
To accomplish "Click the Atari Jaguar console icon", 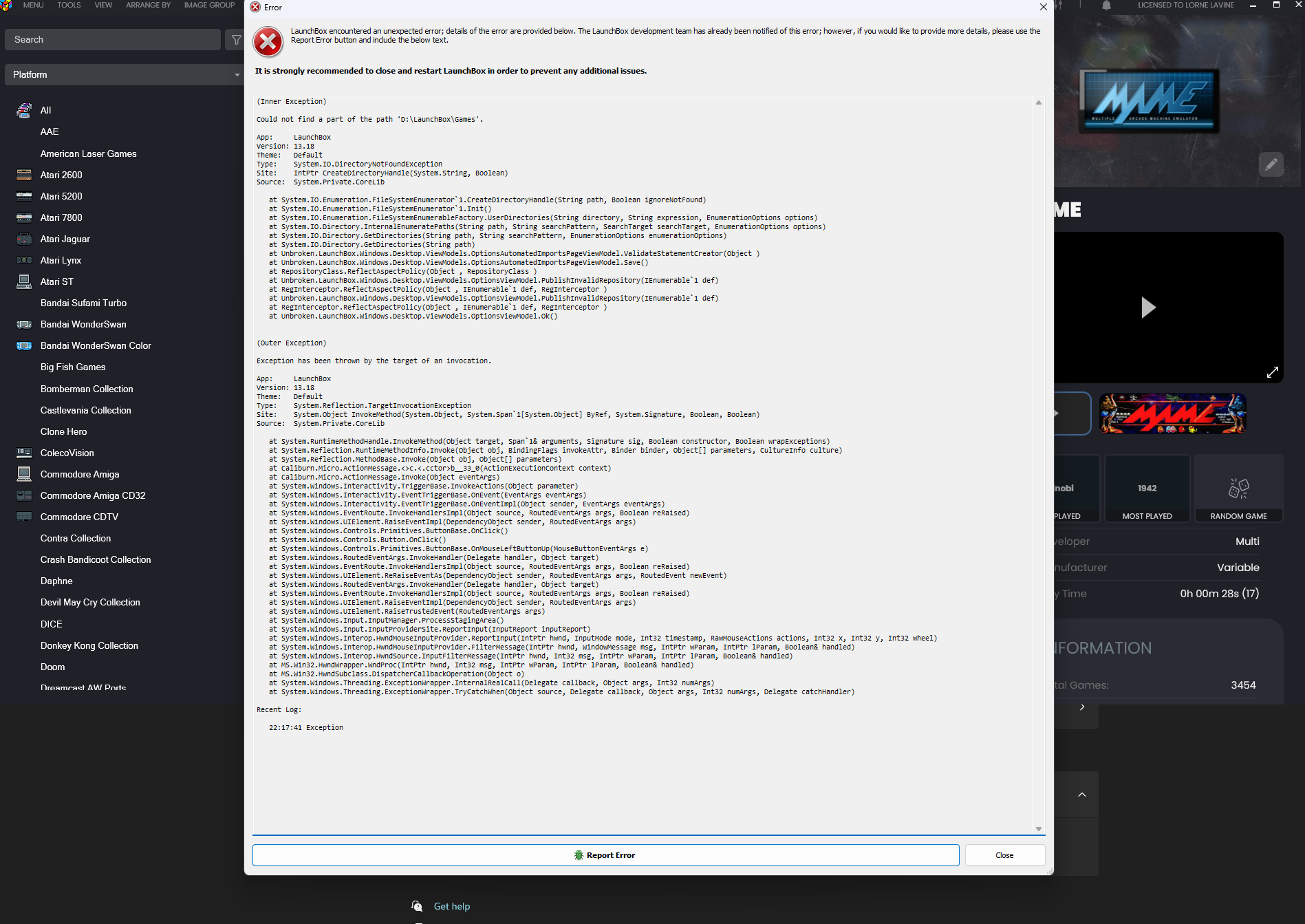I will (24, 239).
